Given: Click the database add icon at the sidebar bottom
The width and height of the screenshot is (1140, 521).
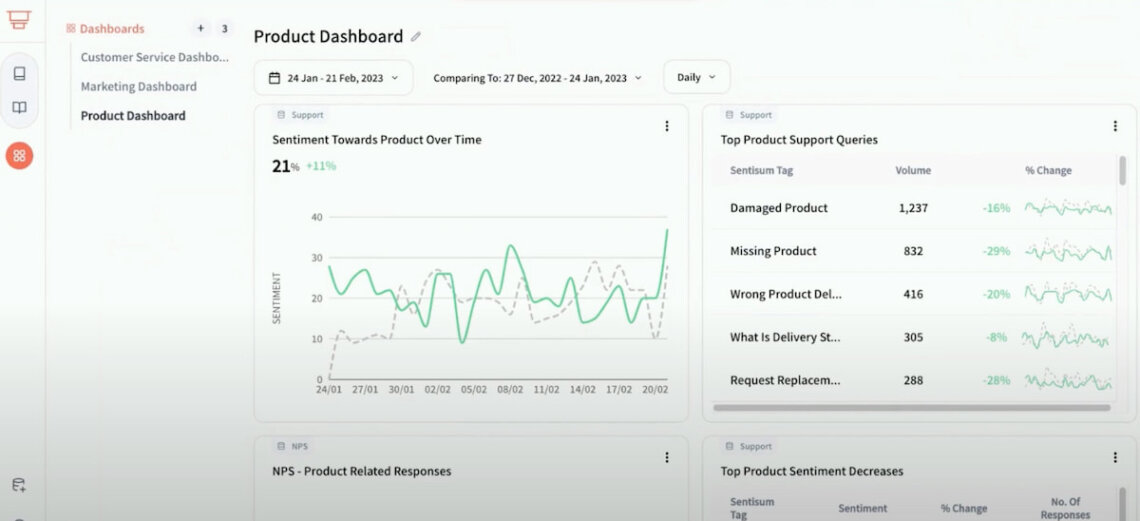Looking at the screenshot, I should 20,485.
